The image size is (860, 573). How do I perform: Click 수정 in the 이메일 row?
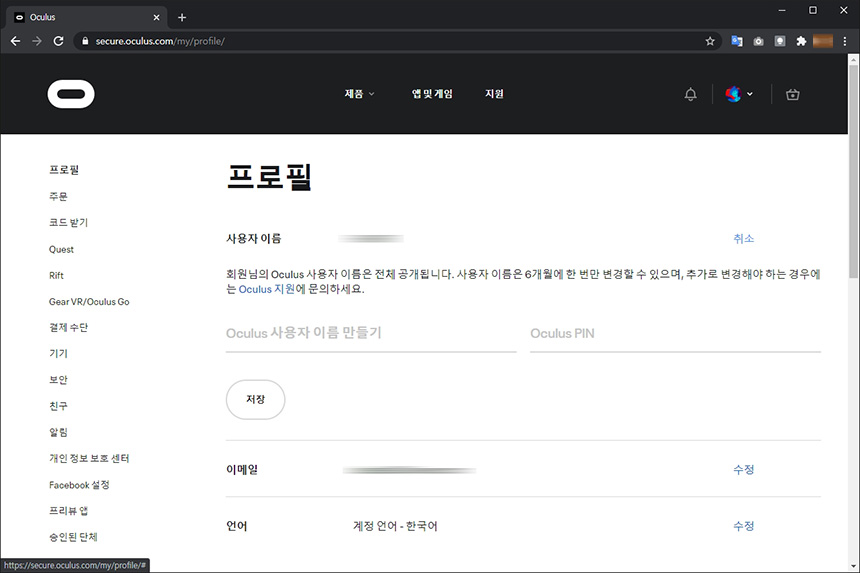click(744, 469)
